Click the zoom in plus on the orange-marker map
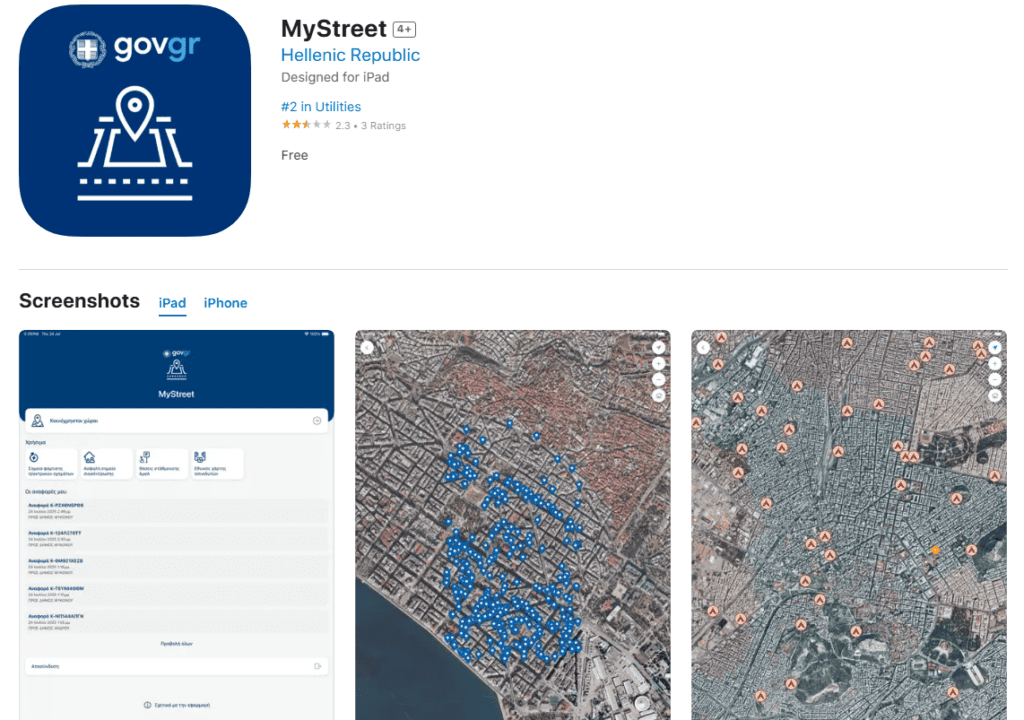Viewport: 1024px width, 720px height. (x=995, y=363)
